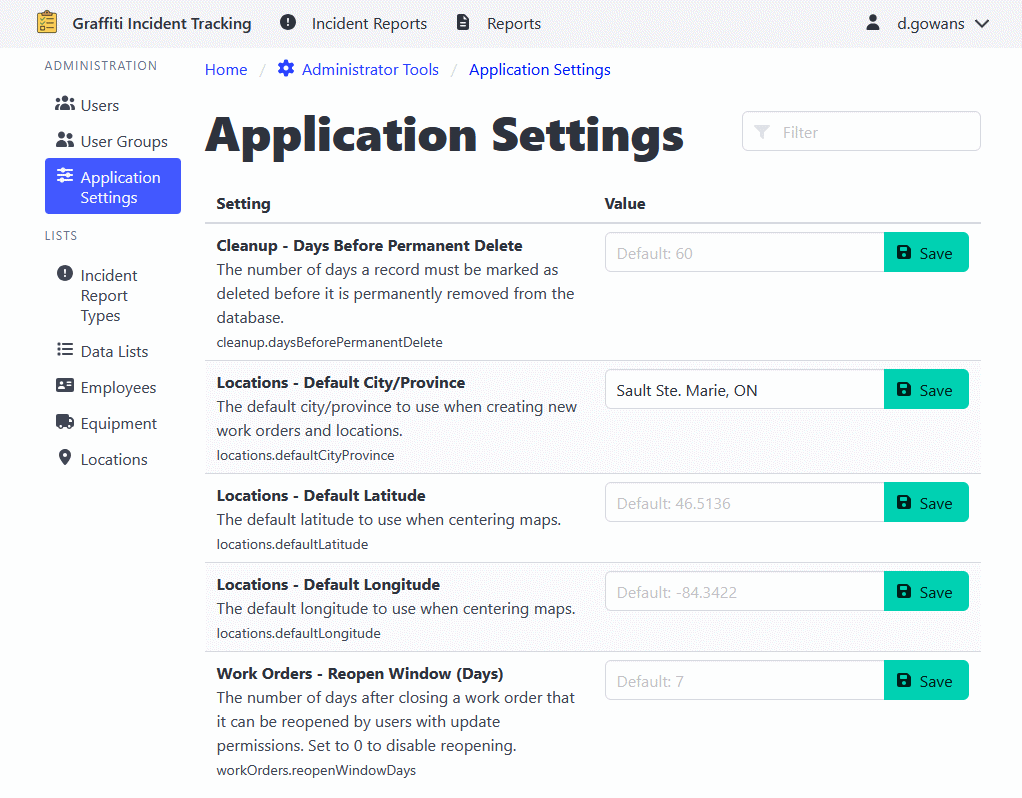Viewport: 1022px width, 798px height.
Task: Click the filter funnel icon in the Filter box
Action: coord(762,131)
